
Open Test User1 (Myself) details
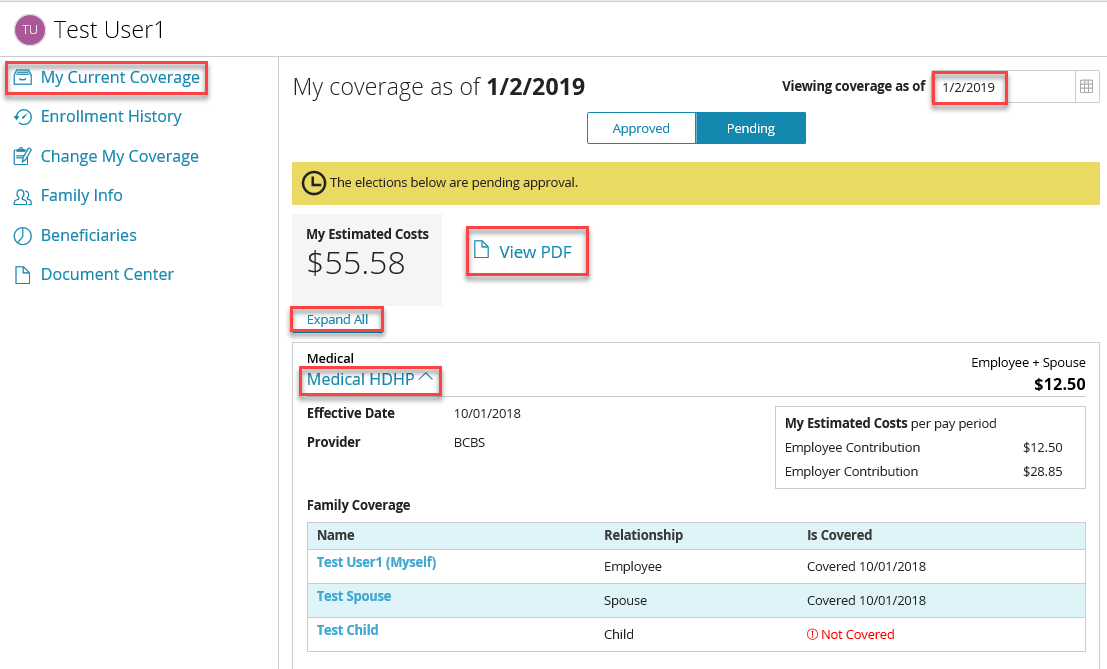tap(376, 562)
